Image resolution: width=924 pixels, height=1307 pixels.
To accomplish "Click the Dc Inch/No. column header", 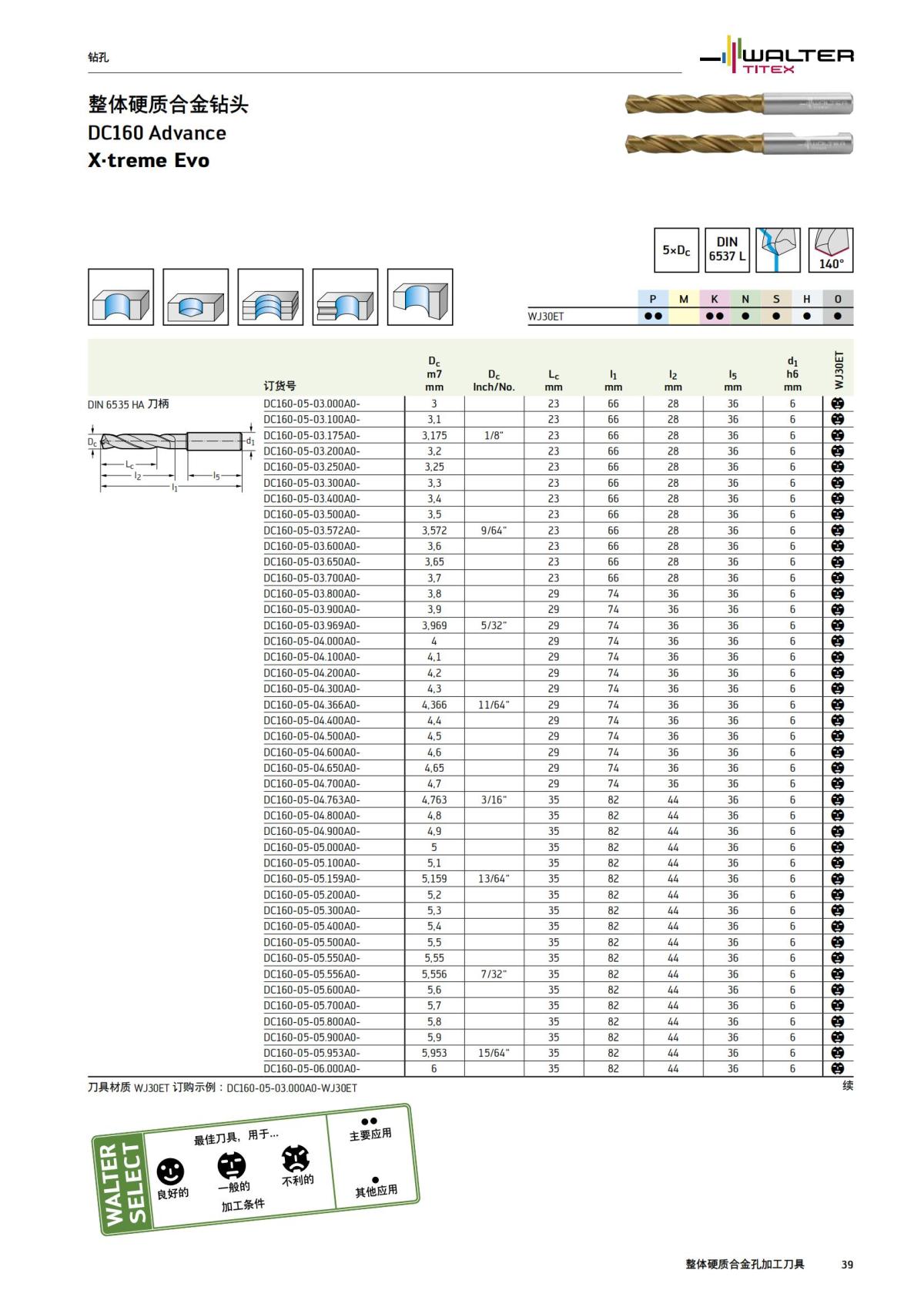I will [x=494, y=380].
